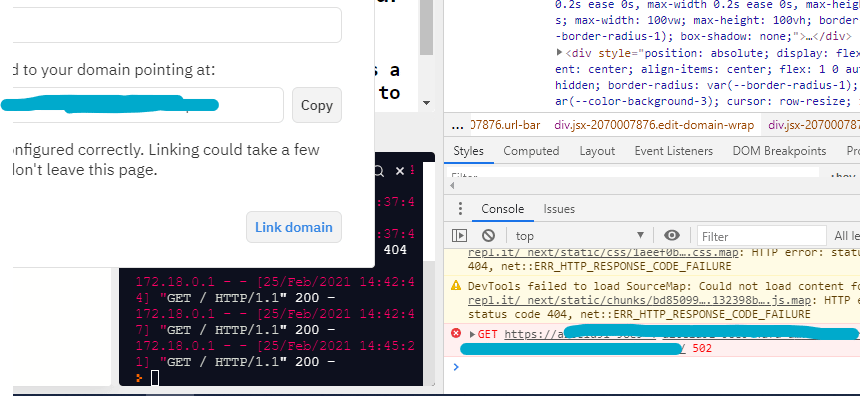Image resolution: width=860 pixels, height=396 pixels.
Task: Expand the div style position absolute node
Action: tap(559, 53)
